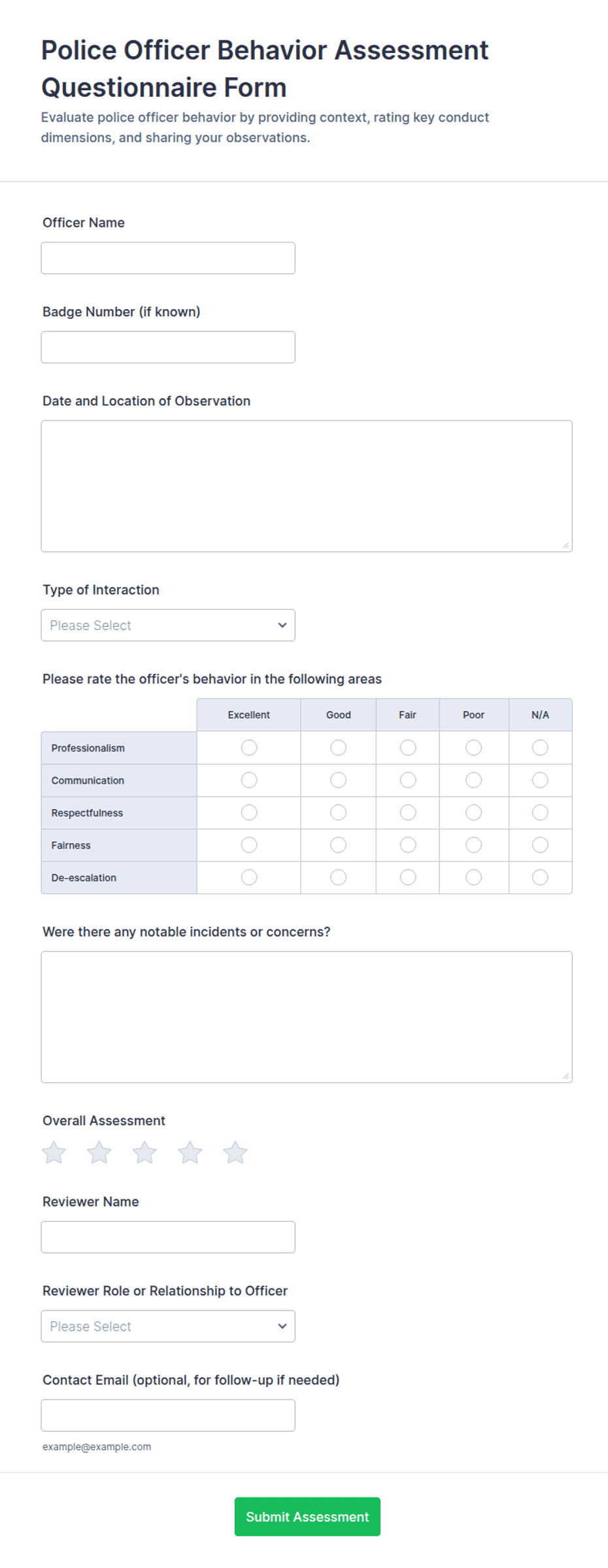The width and height of the screenshot is (608, 1568).
Task: Give a five star overall rating
Action: 235,1152
